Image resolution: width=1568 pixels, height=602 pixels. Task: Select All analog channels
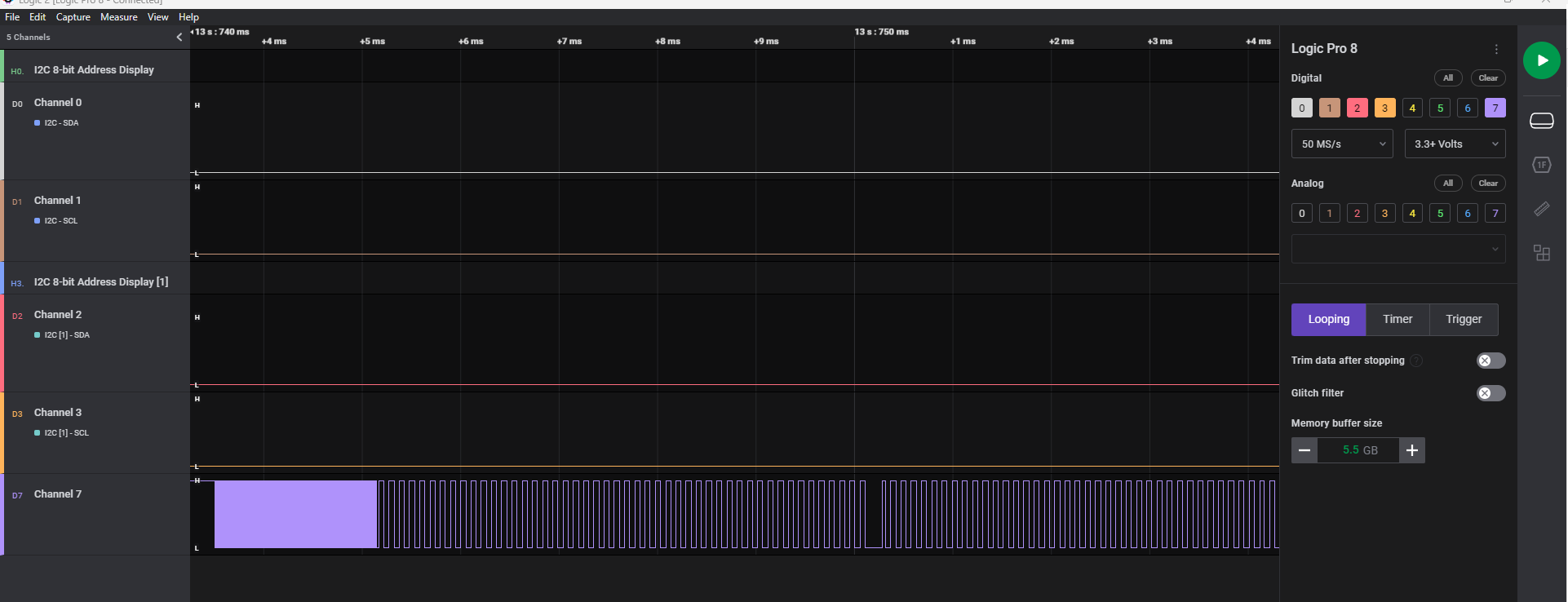[1448, 184]
